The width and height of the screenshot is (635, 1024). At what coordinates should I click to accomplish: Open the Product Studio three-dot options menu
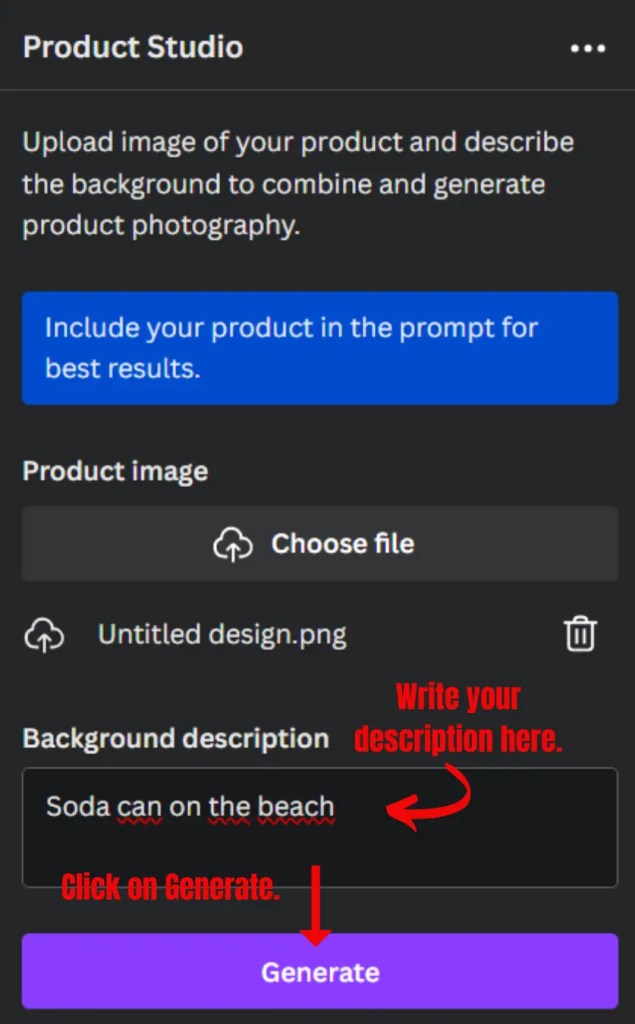coord(588,48)
